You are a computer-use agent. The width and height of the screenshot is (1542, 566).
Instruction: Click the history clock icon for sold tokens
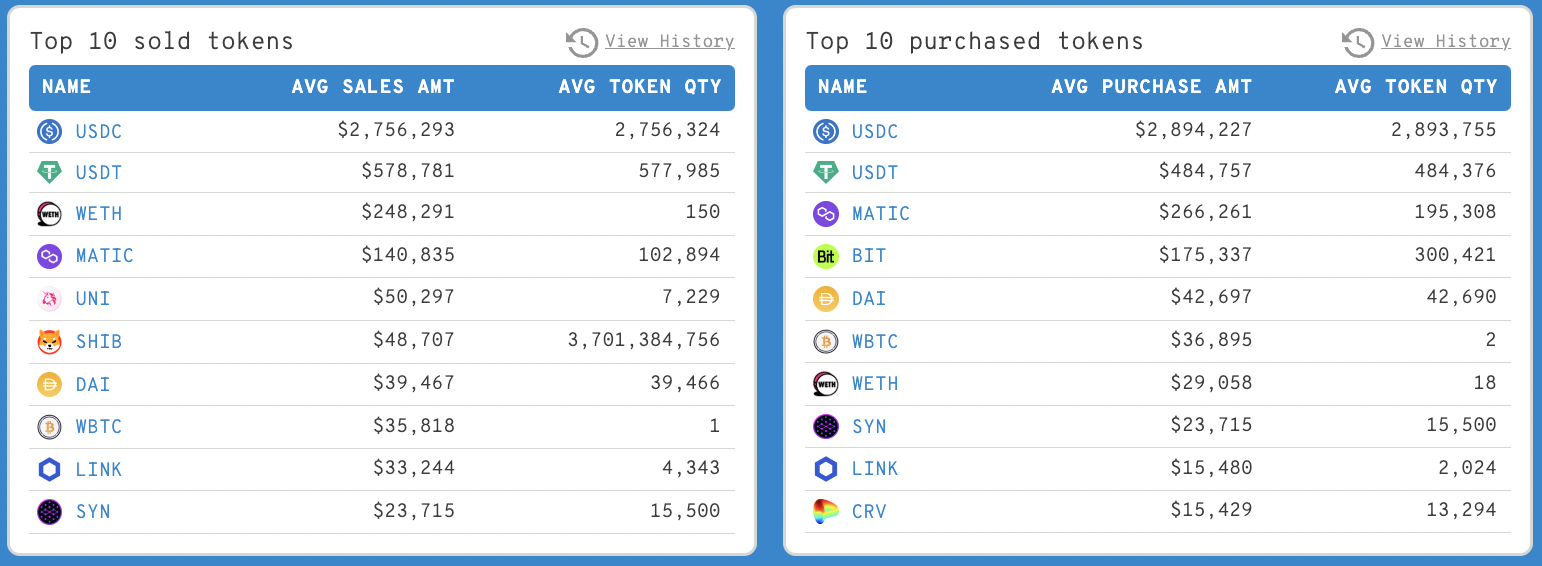pyautogui.click(x=582, y=42)
